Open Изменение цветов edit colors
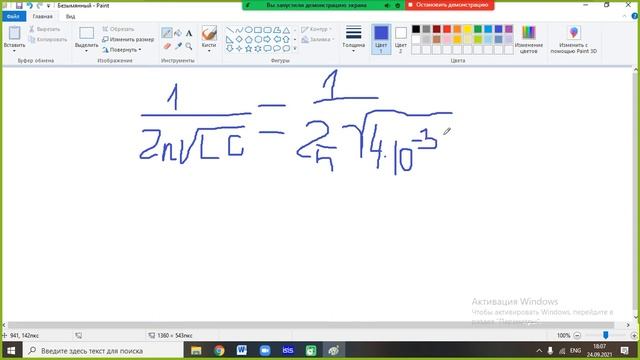 coord(528,39)
